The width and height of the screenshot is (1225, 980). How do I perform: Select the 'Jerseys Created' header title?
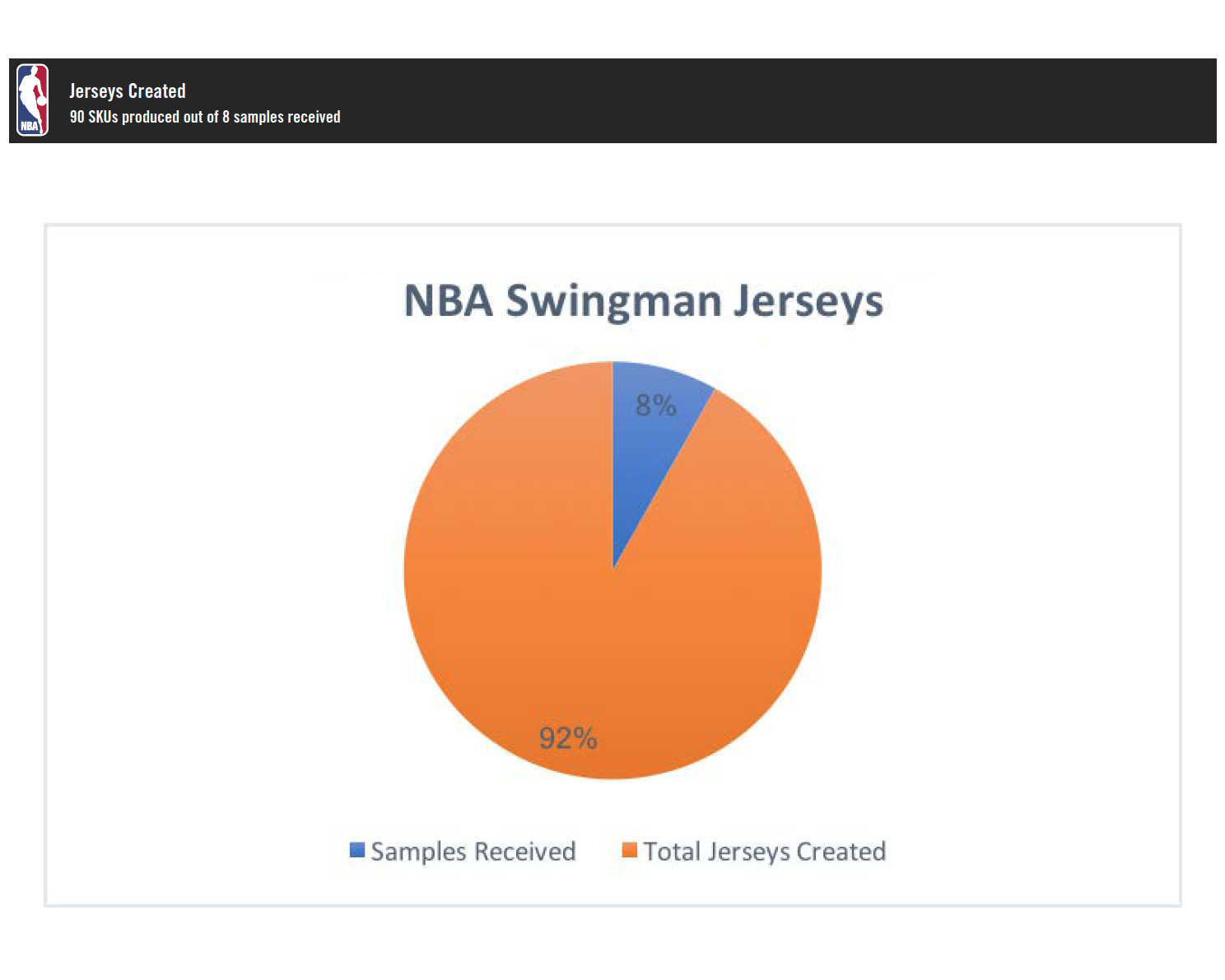coord(128,91)
